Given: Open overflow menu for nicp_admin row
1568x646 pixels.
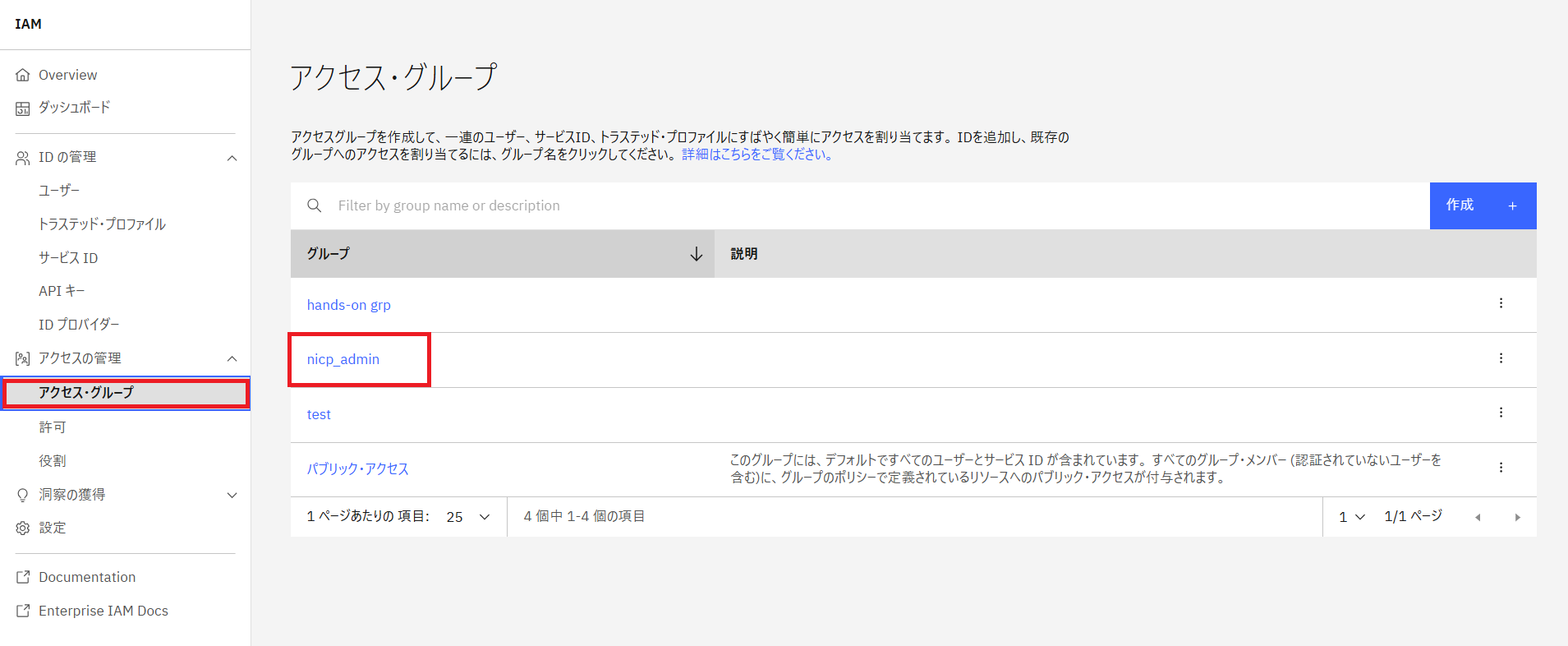Looking at the screenshot, I should (1501, 358).
